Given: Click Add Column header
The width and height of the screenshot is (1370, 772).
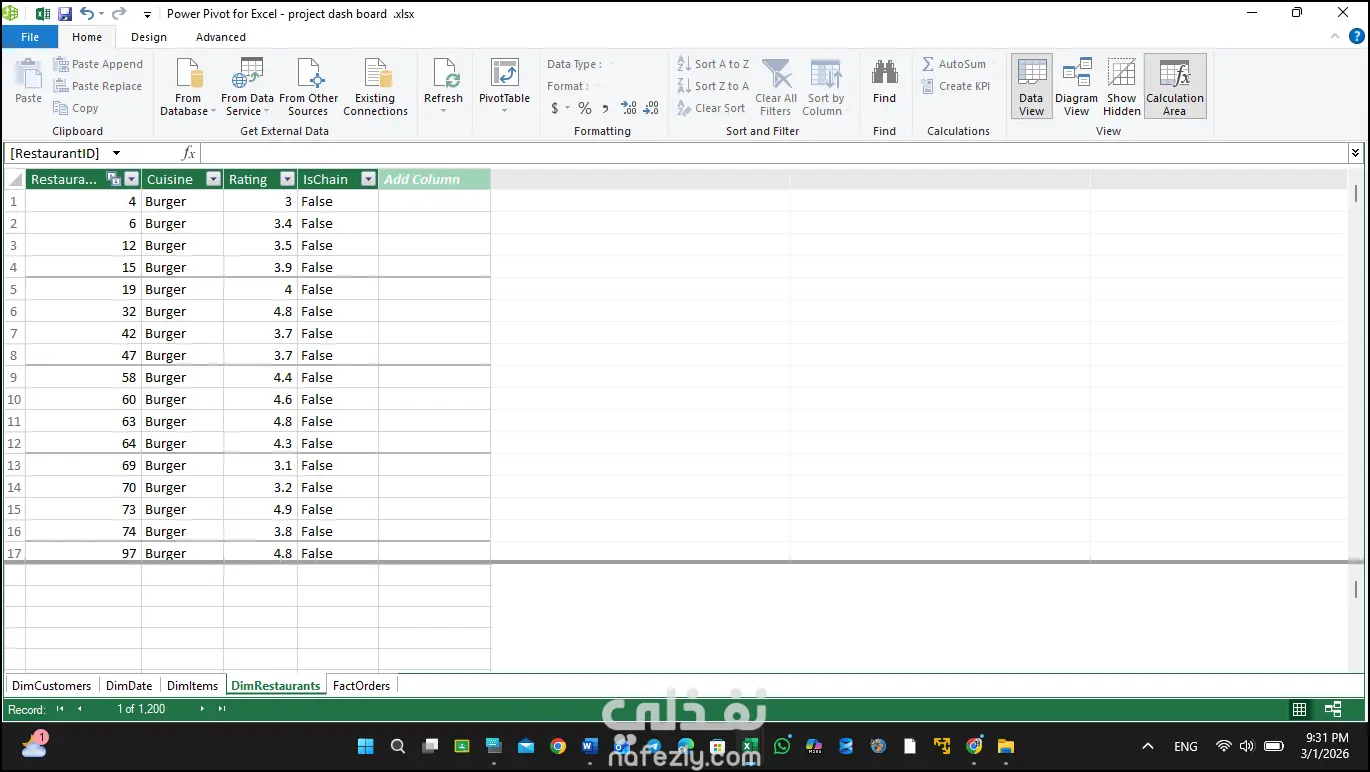Looking at the screenshot, I should [434, 179].
